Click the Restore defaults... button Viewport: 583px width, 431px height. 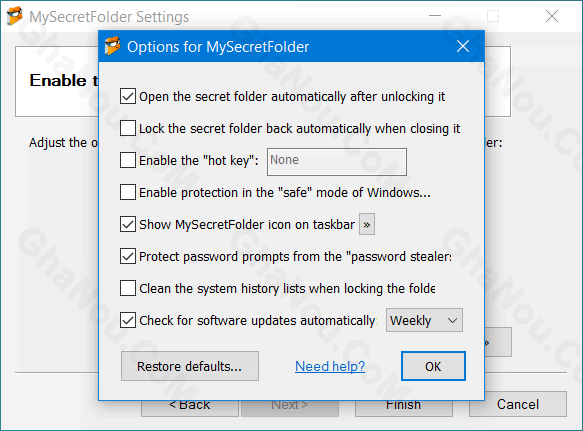click(x=190, y=366)
